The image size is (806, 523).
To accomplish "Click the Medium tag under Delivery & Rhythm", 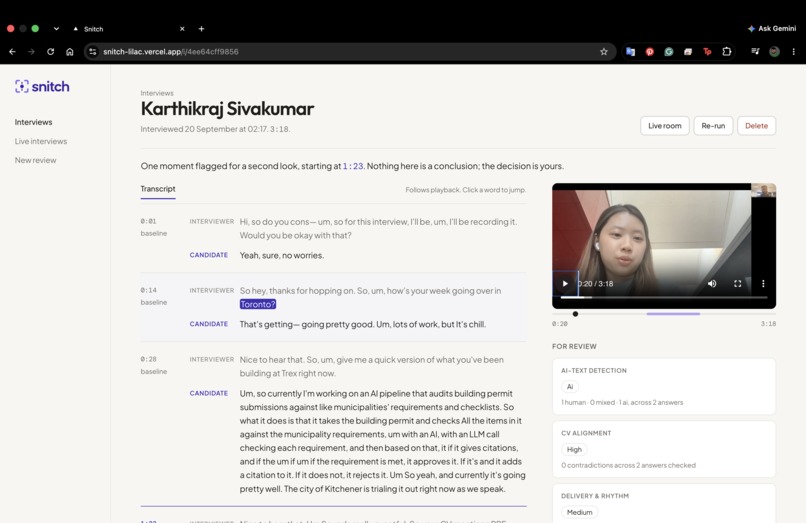I will 579,512.
